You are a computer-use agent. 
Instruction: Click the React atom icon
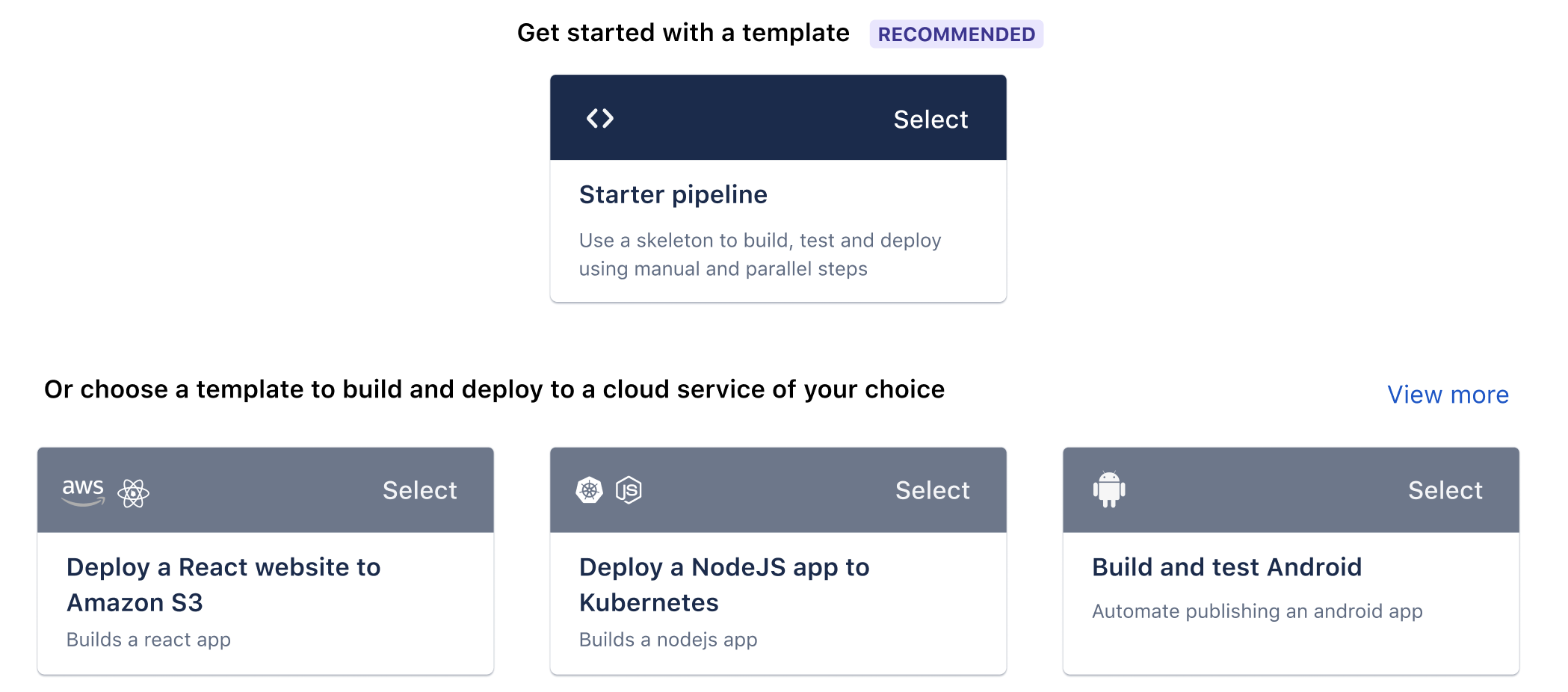134,493
